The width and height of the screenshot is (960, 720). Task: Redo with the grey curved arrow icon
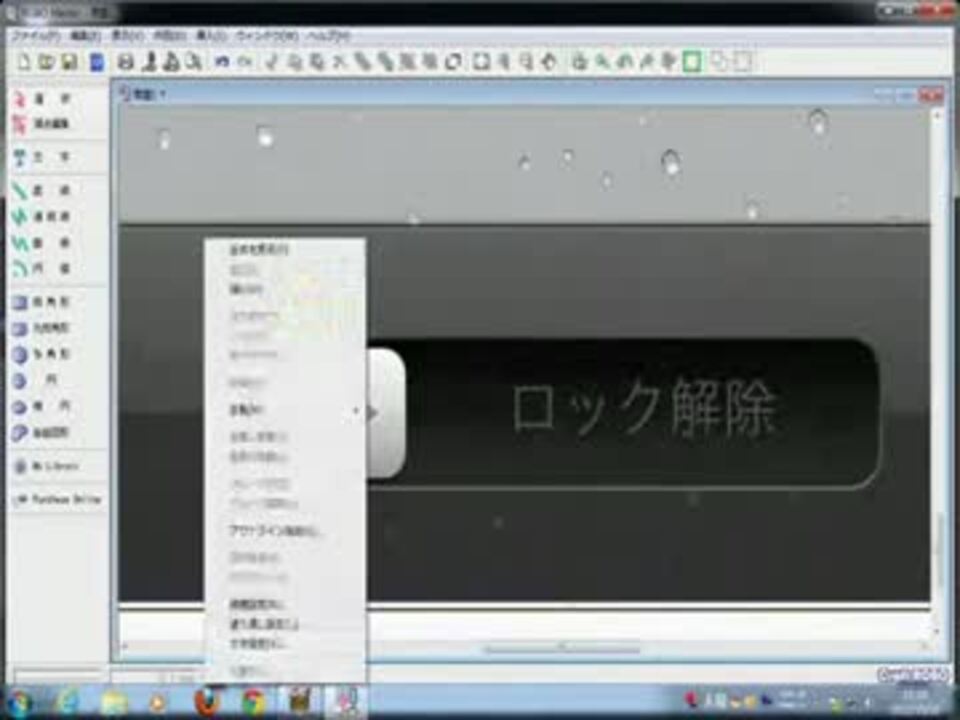245,62
